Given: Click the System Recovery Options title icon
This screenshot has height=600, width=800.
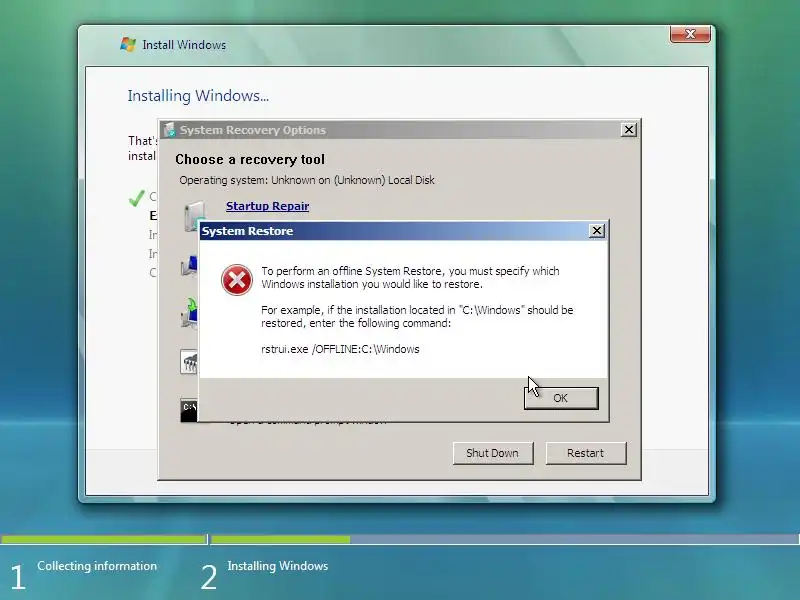Looking at the screenshot, I should pos(169,130).
